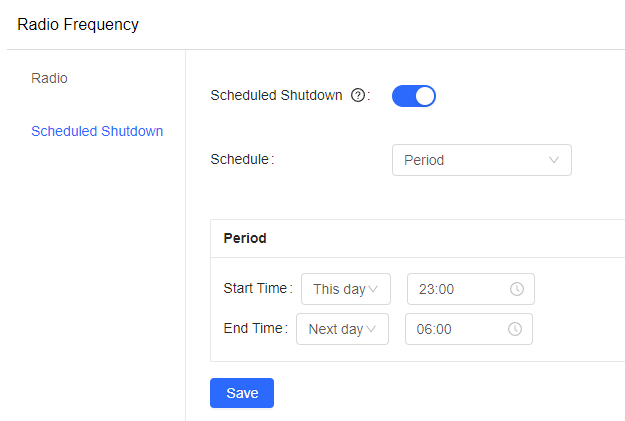This screenshot has height=421, width=625.
Task: Expand the Start Time This day dropdown
Action: point(345,289)
